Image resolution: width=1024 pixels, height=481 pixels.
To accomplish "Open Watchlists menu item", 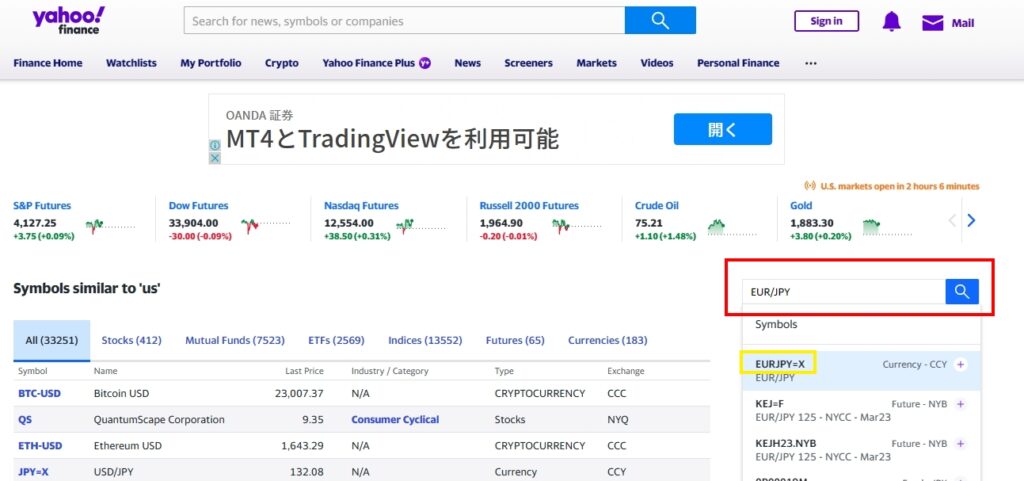I will [131, 63].
